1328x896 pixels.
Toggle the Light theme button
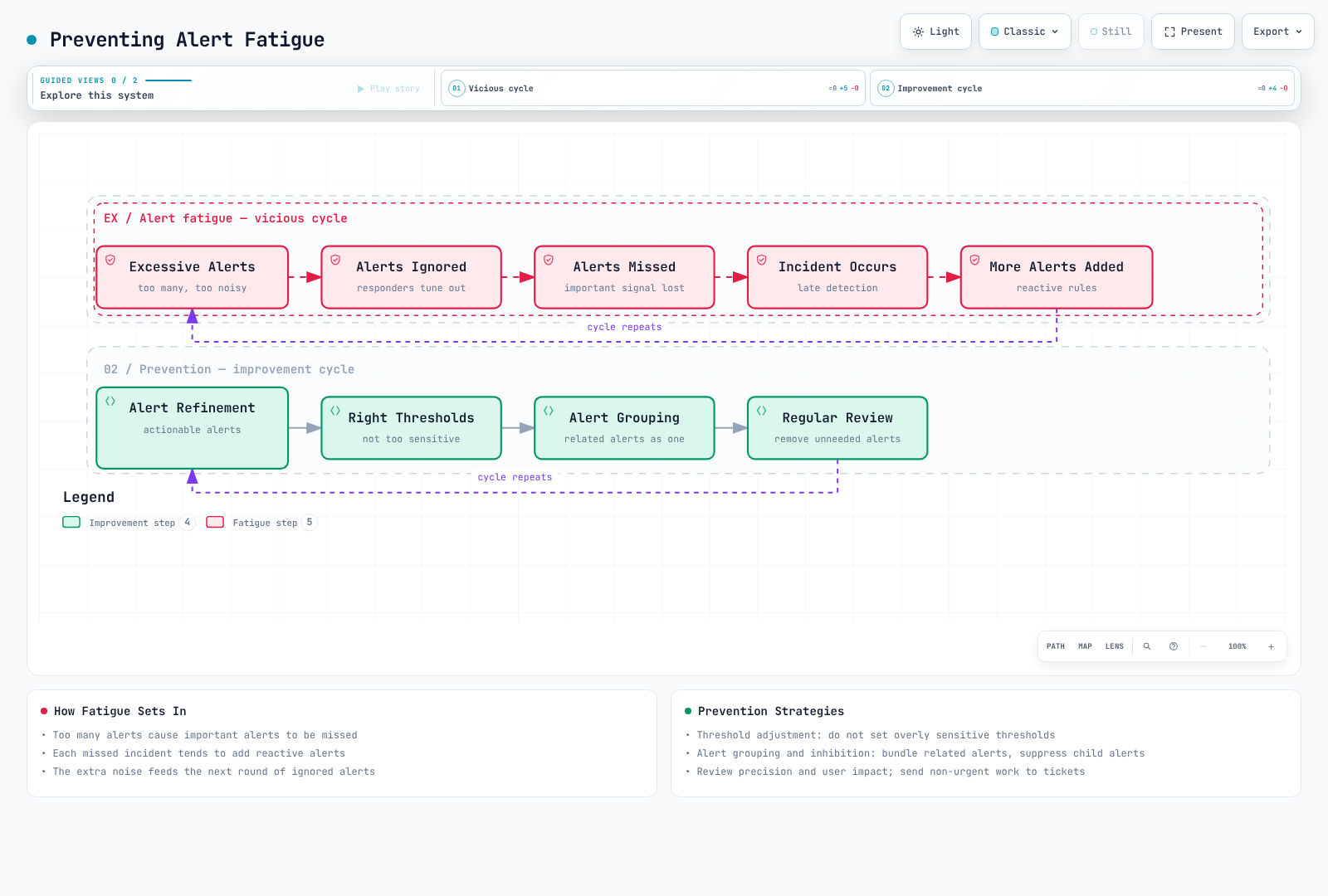(x=935, y=32)
